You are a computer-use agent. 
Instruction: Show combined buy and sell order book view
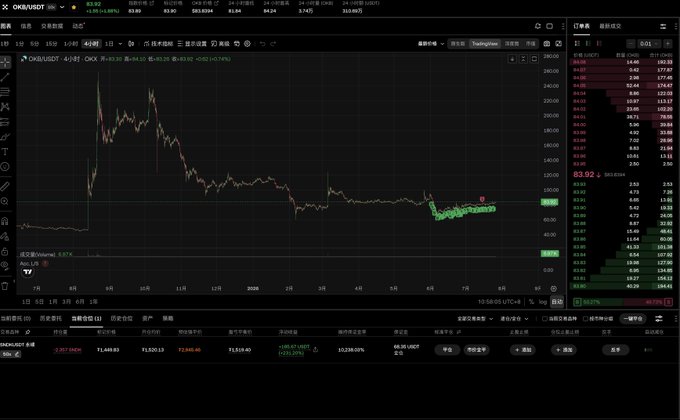click(x=577, y=43)
